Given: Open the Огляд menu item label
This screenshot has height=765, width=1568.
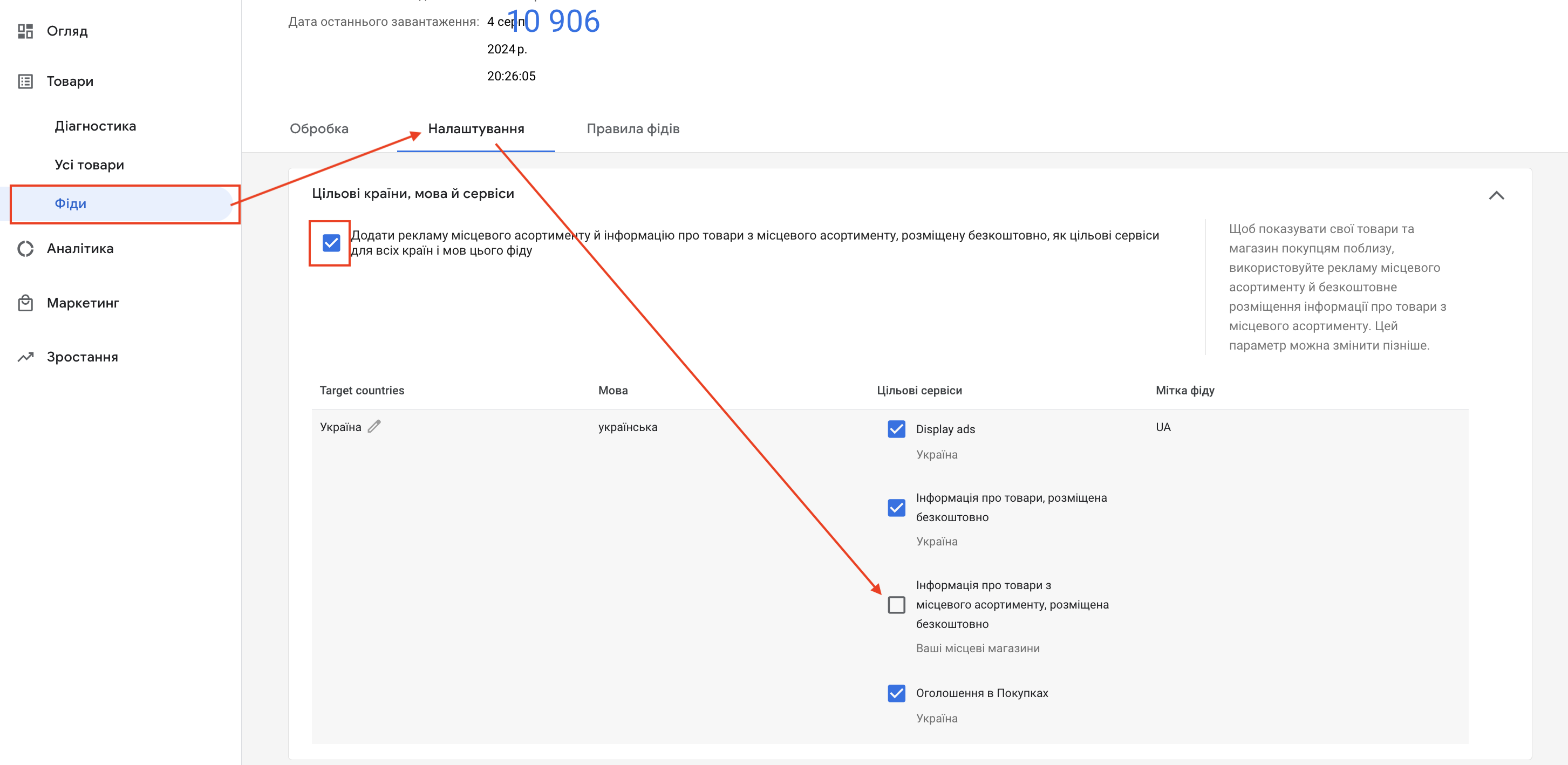Looking at the screenshot, I should pyautogui.click(x=67, y=31).
